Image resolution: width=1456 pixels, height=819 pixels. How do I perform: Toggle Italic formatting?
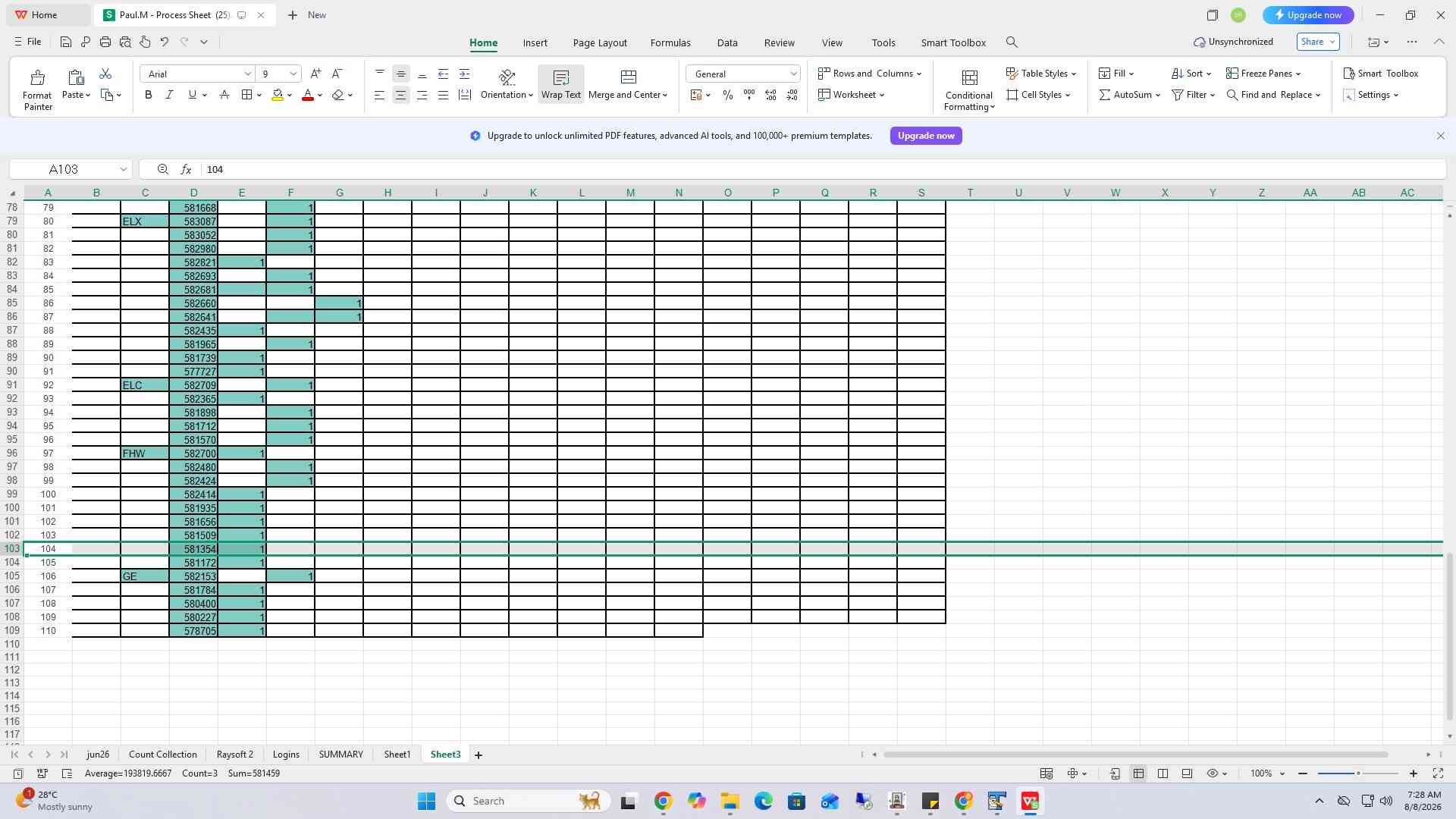[170, 95]
